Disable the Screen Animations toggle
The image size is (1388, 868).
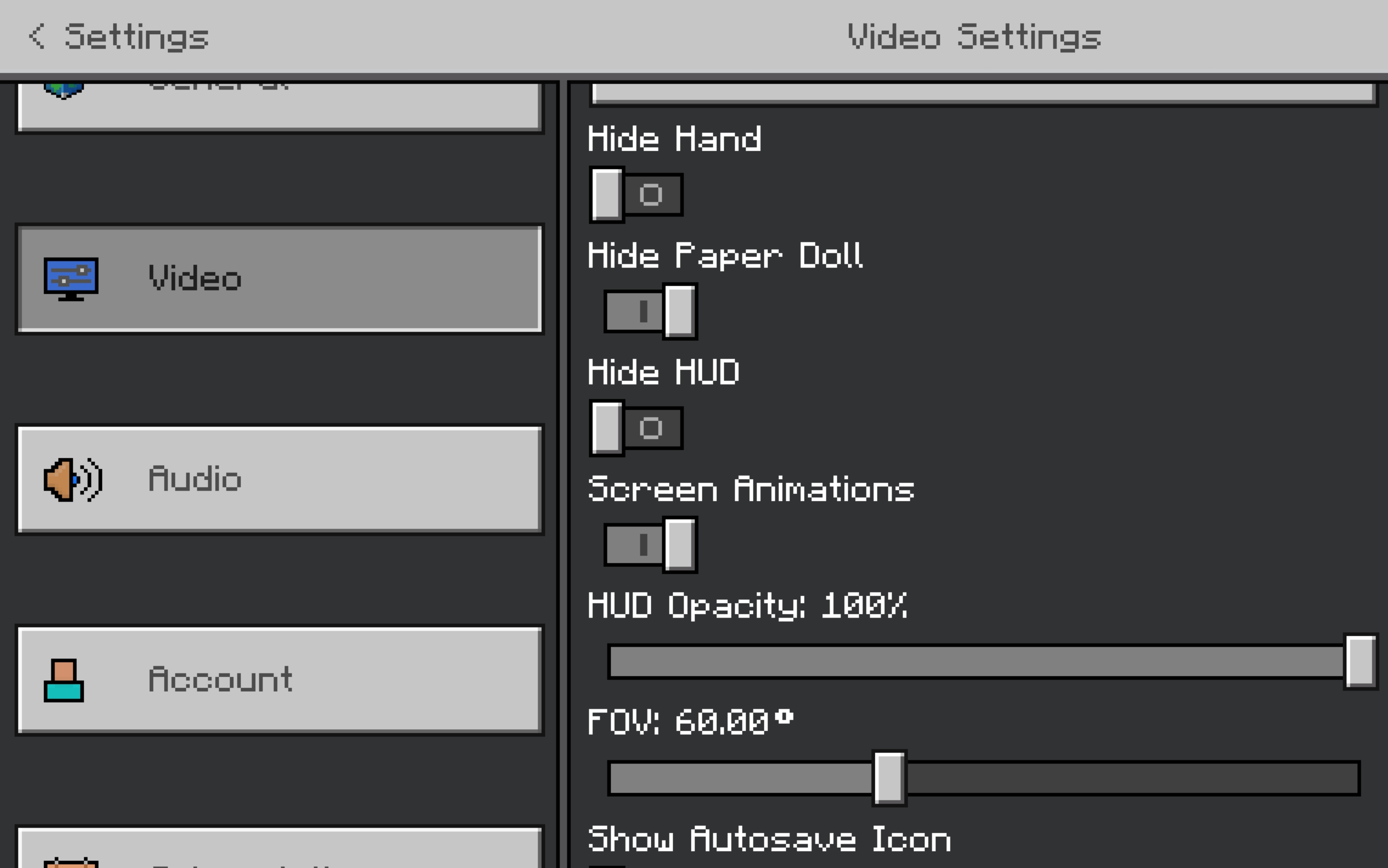tap(651, 544)
